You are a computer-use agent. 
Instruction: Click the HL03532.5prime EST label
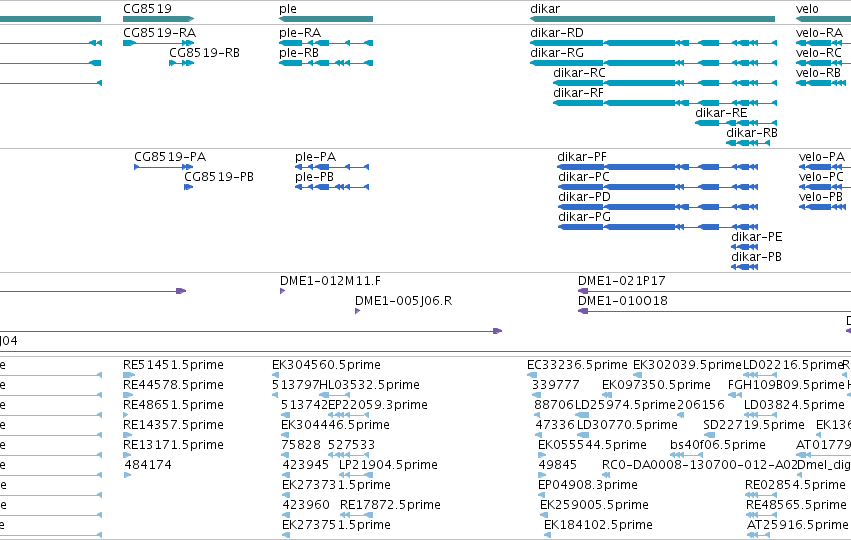click(369, 385)
